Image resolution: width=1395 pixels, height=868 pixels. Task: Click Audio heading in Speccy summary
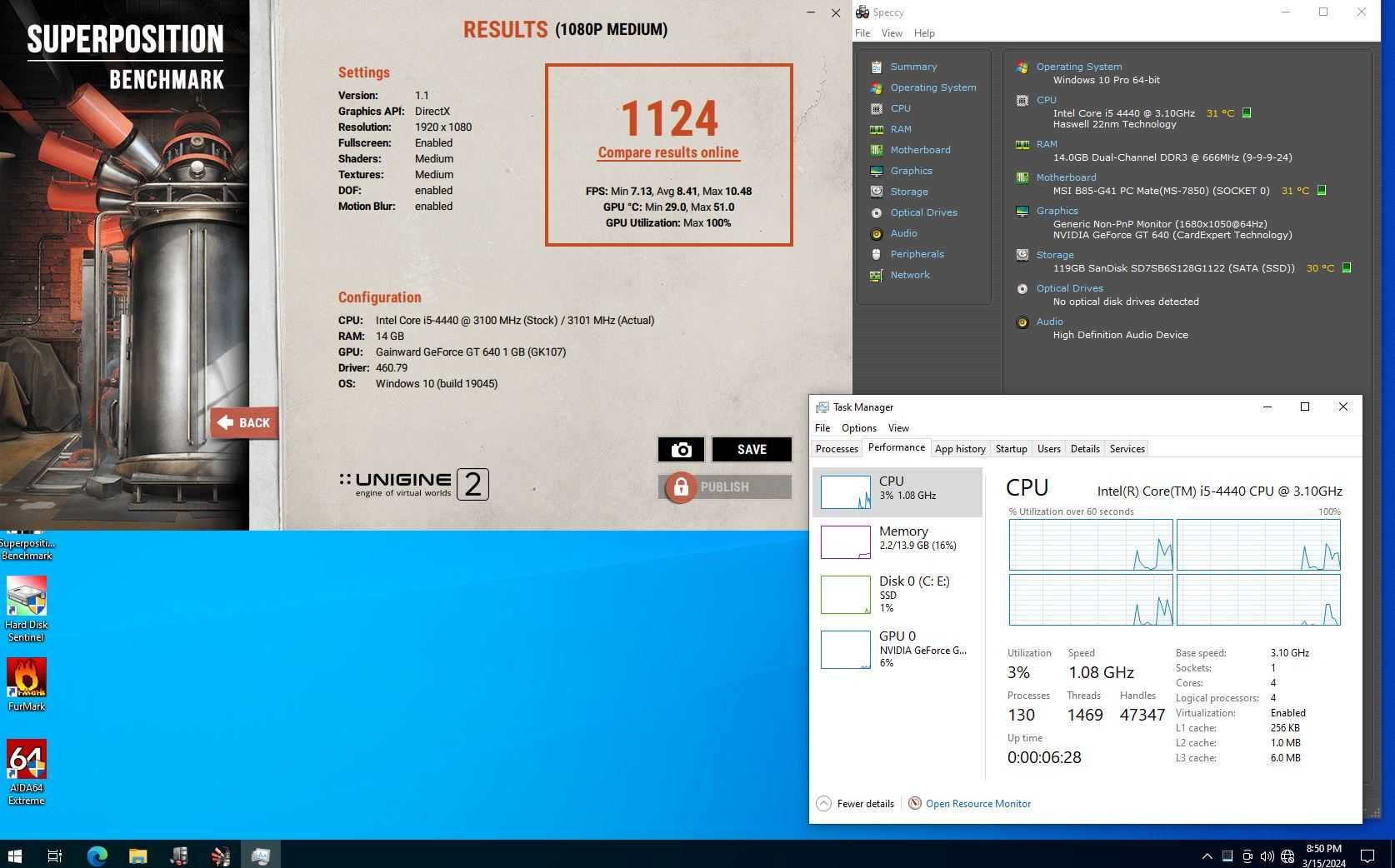pos(1049,322)
